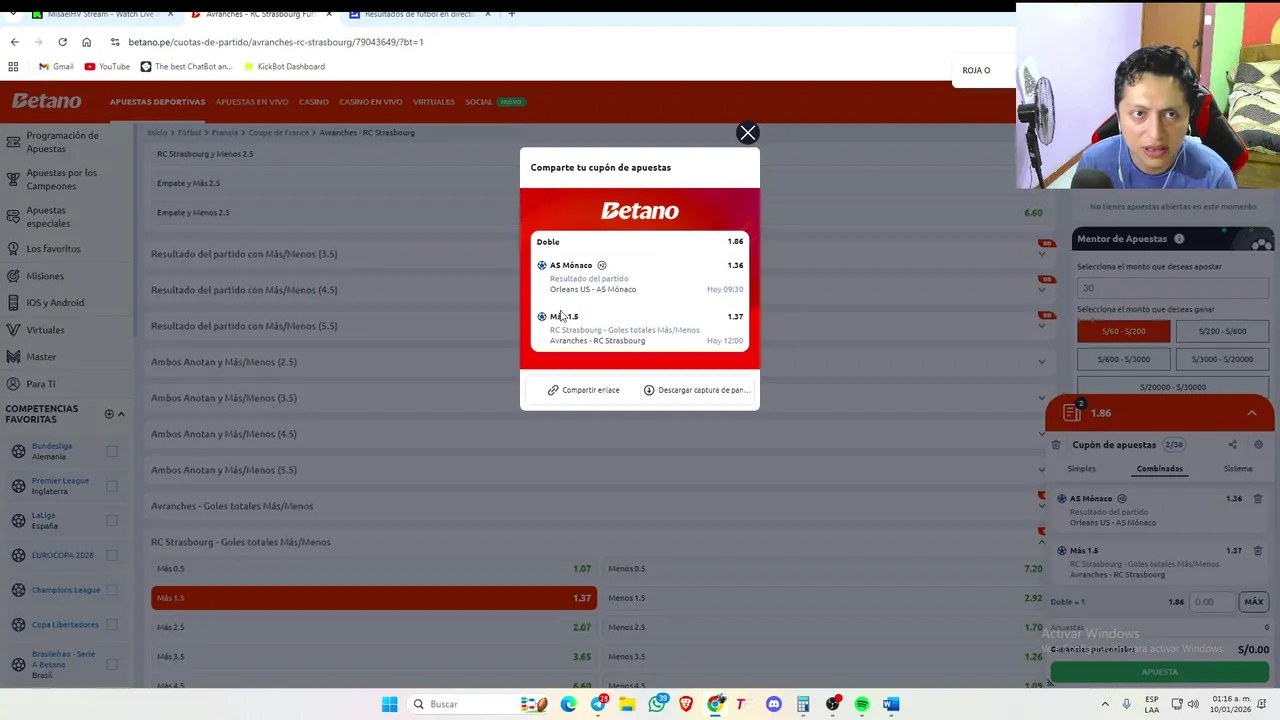Open the Casino en vivo tab
Viewport: 1280px width, 720px height.
[370, 102]
